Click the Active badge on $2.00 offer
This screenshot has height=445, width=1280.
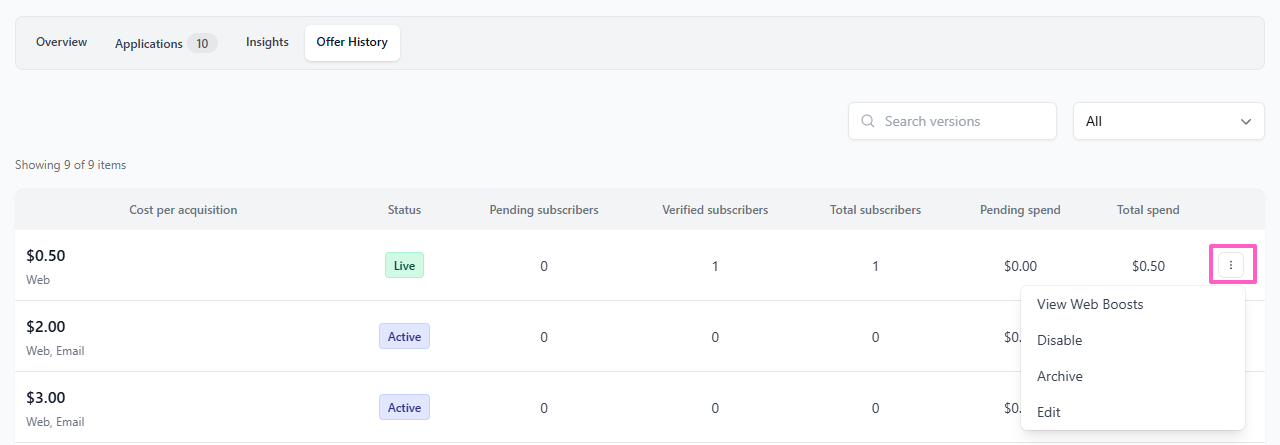[404, 336]
